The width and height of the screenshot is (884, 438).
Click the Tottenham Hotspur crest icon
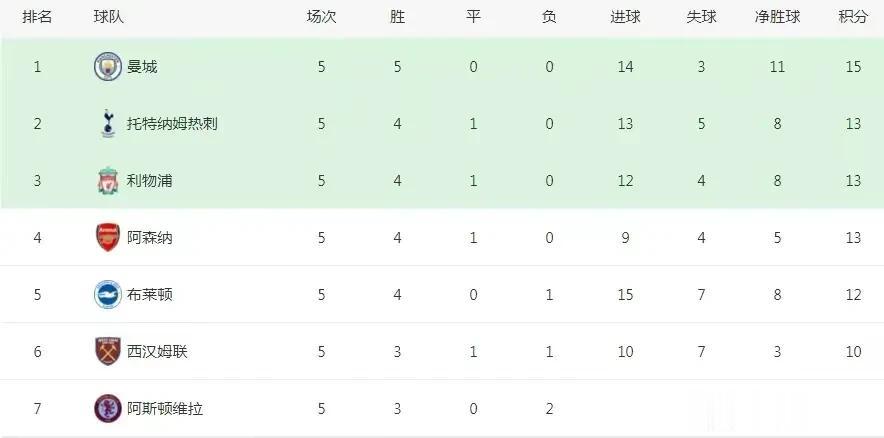pyautogui.click(x=108, y=123)
